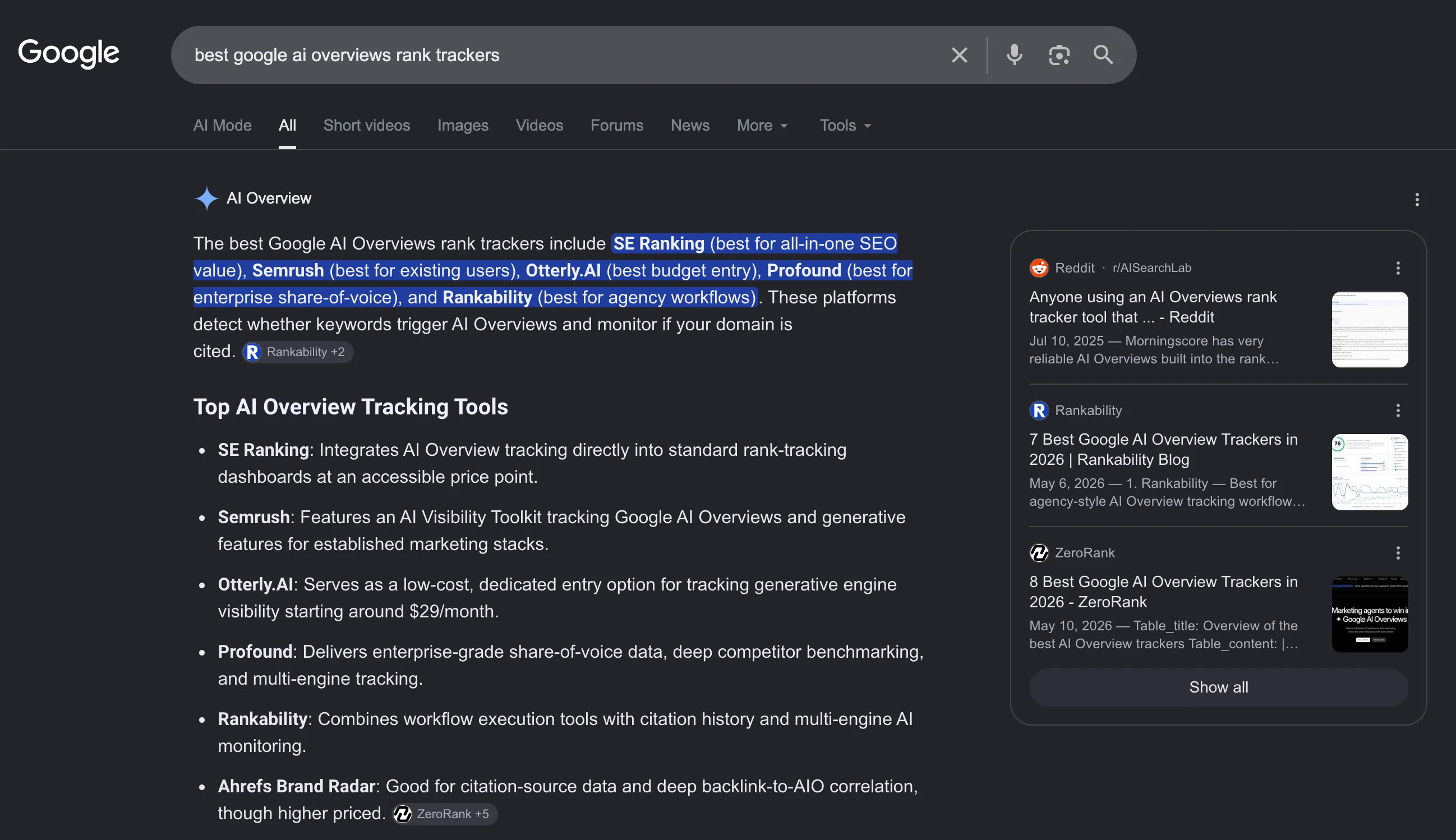Expand the More search filters dropdown
Viewport: 1456px width, 840px height.
[762, 125]
